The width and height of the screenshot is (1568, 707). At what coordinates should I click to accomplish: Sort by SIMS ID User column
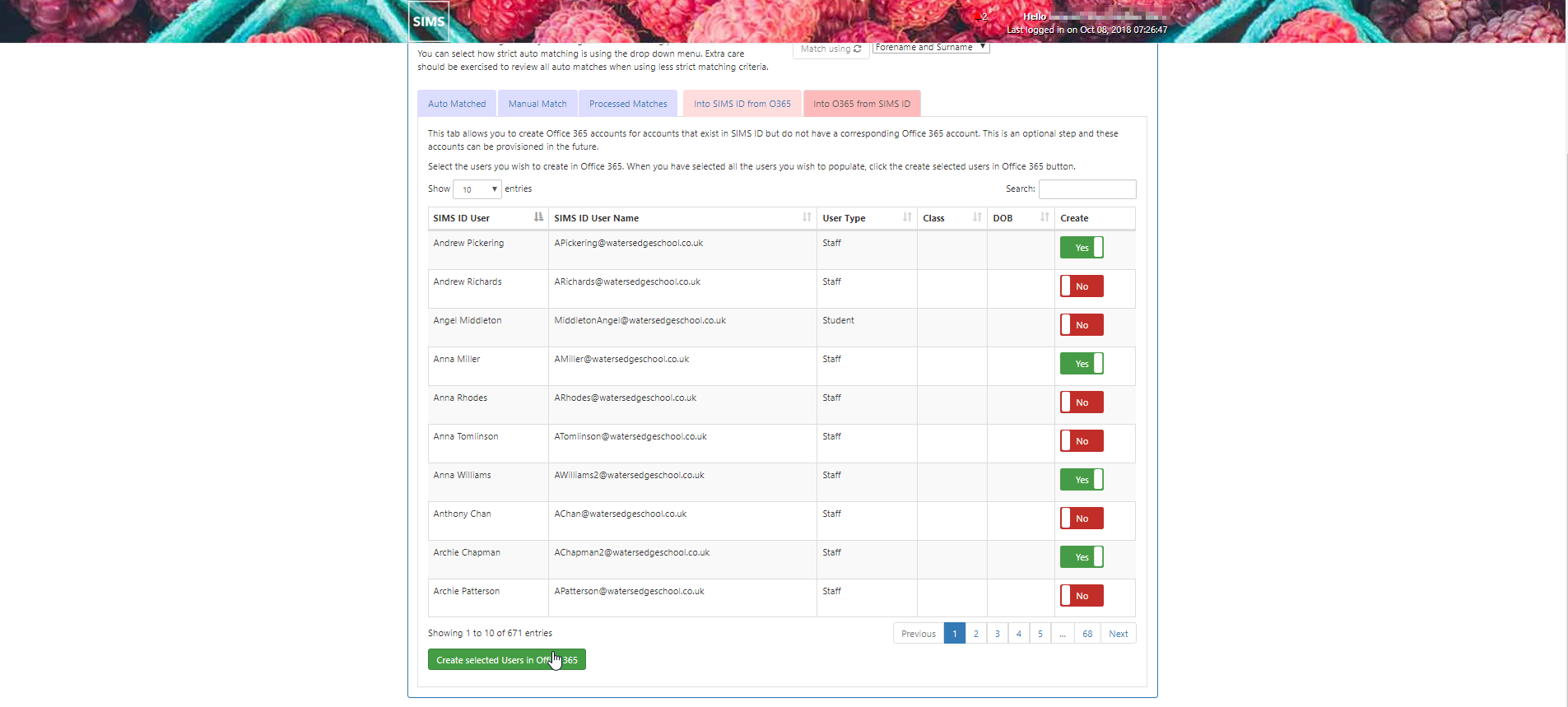point(488,218)
